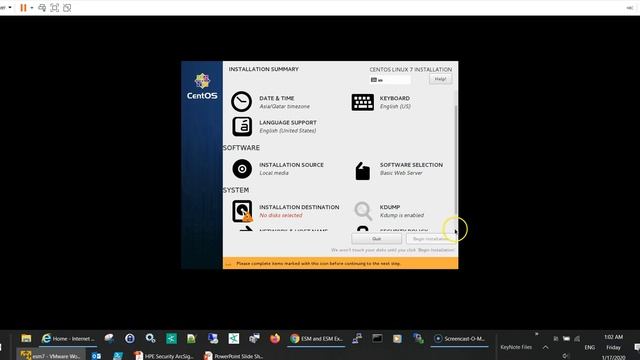The height and width of the screenshot is (360, 640).
Task: Open the command prompt icon in taskbar
Action: click(x=377, y=338)
